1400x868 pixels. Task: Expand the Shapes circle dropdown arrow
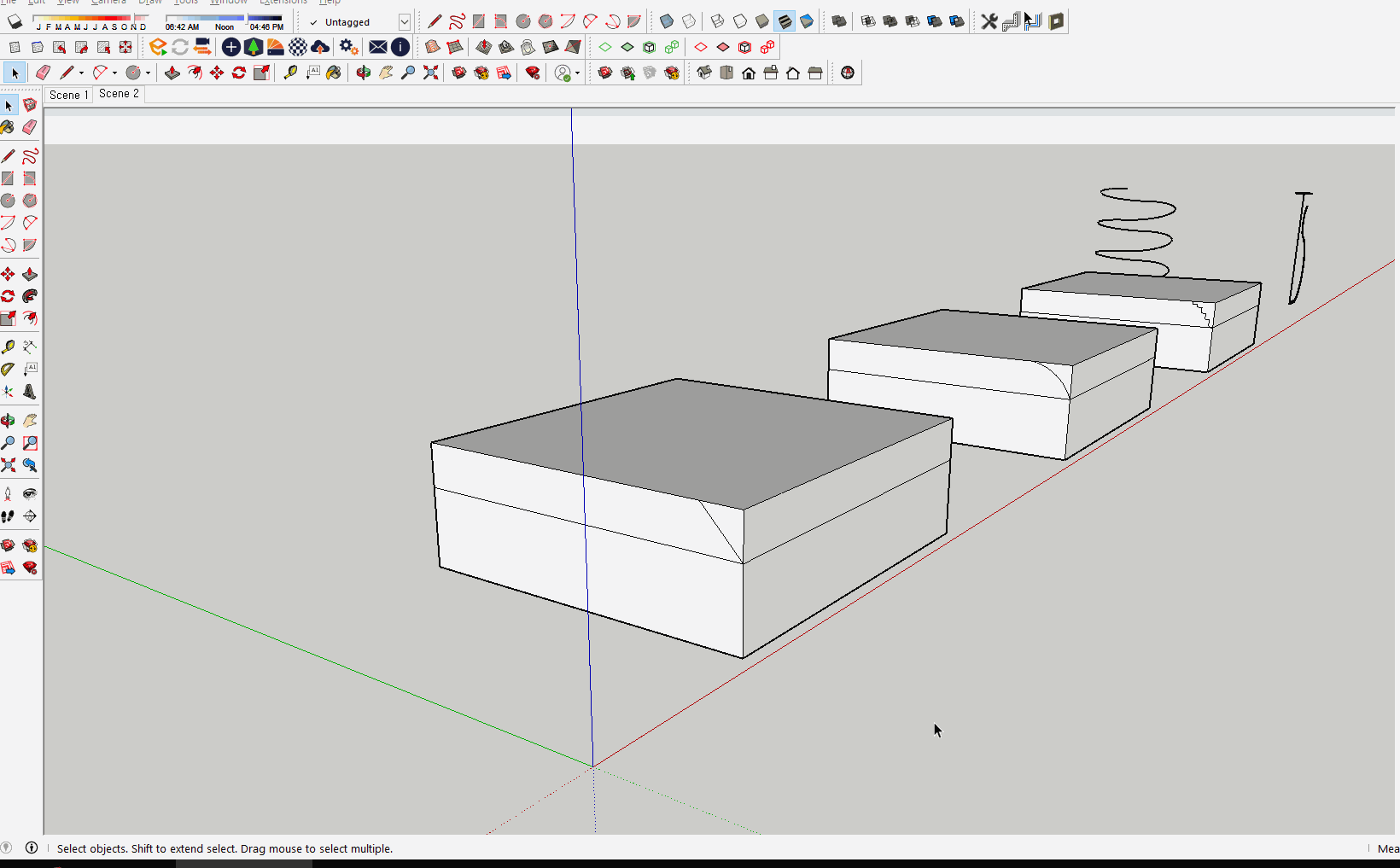[148, 73]
